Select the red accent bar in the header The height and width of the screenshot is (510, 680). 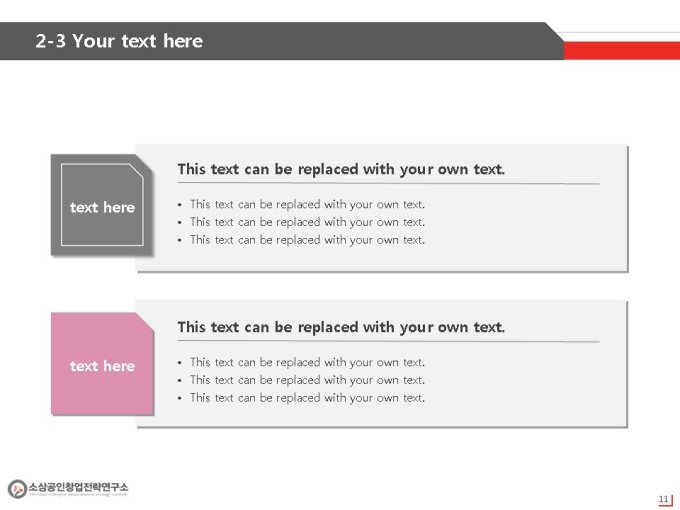[622, 50]
